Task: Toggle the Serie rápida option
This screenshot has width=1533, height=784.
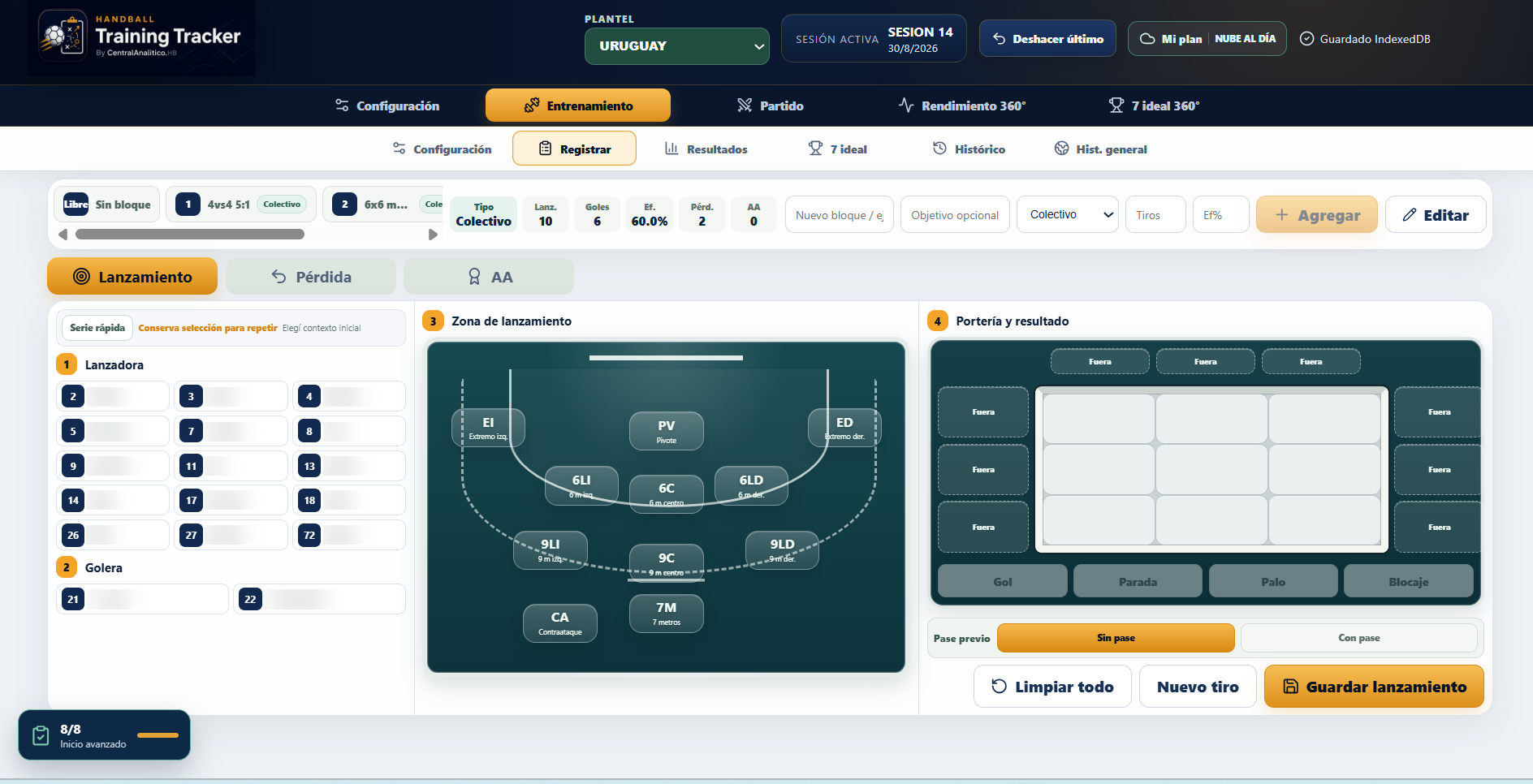Action: click(x=97, y=328)
